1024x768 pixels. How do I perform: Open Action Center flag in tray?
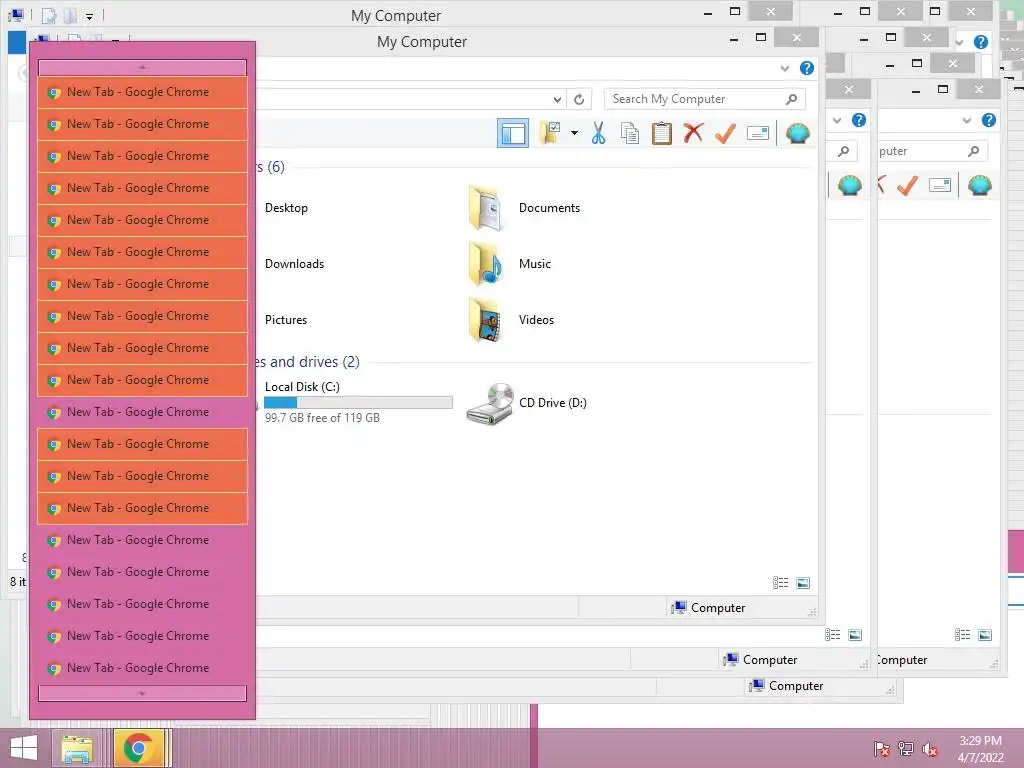(x=881, y=748)
